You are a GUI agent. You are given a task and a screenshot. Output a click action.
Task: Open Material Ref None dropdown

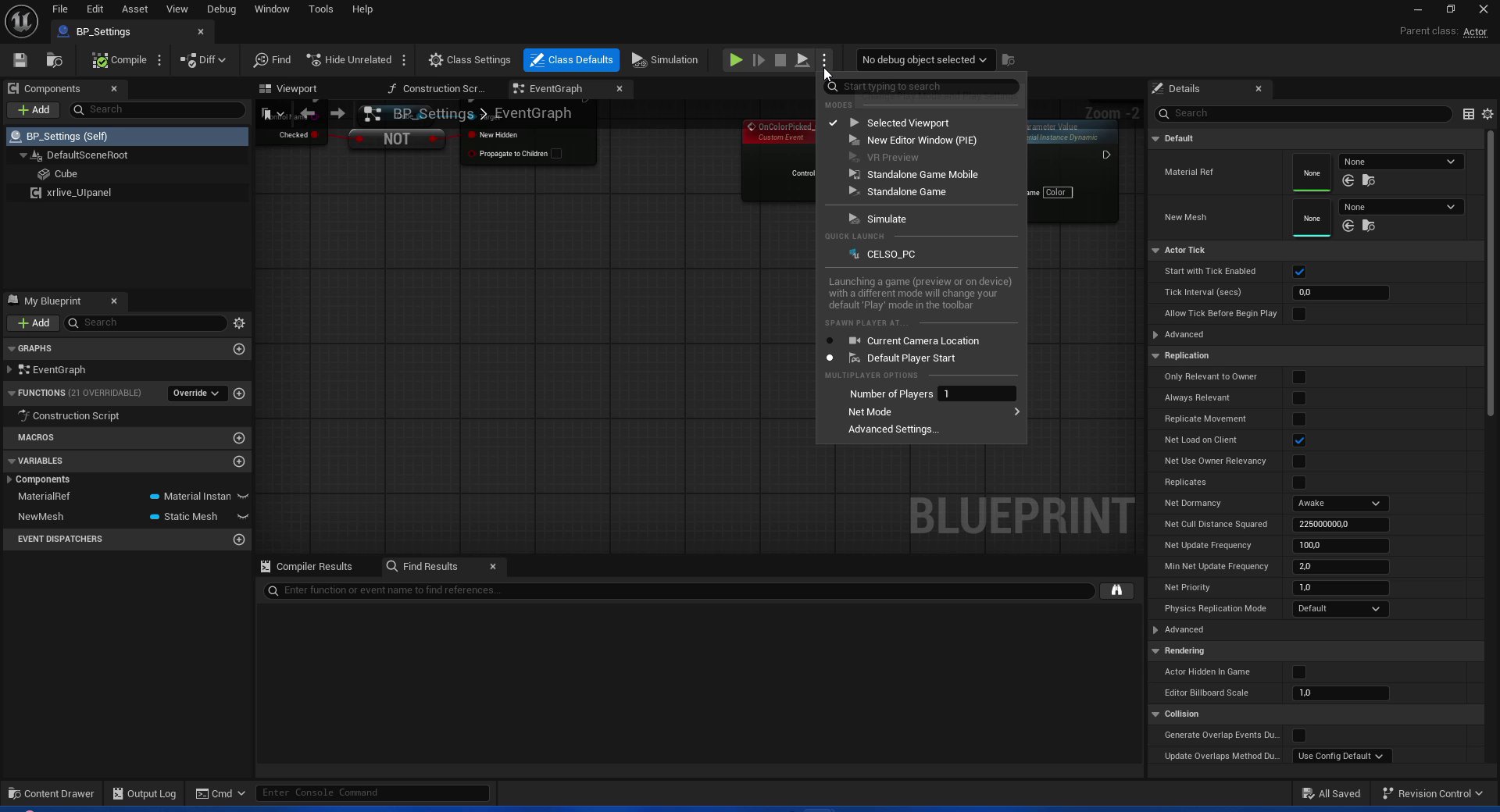(1401, 162)
